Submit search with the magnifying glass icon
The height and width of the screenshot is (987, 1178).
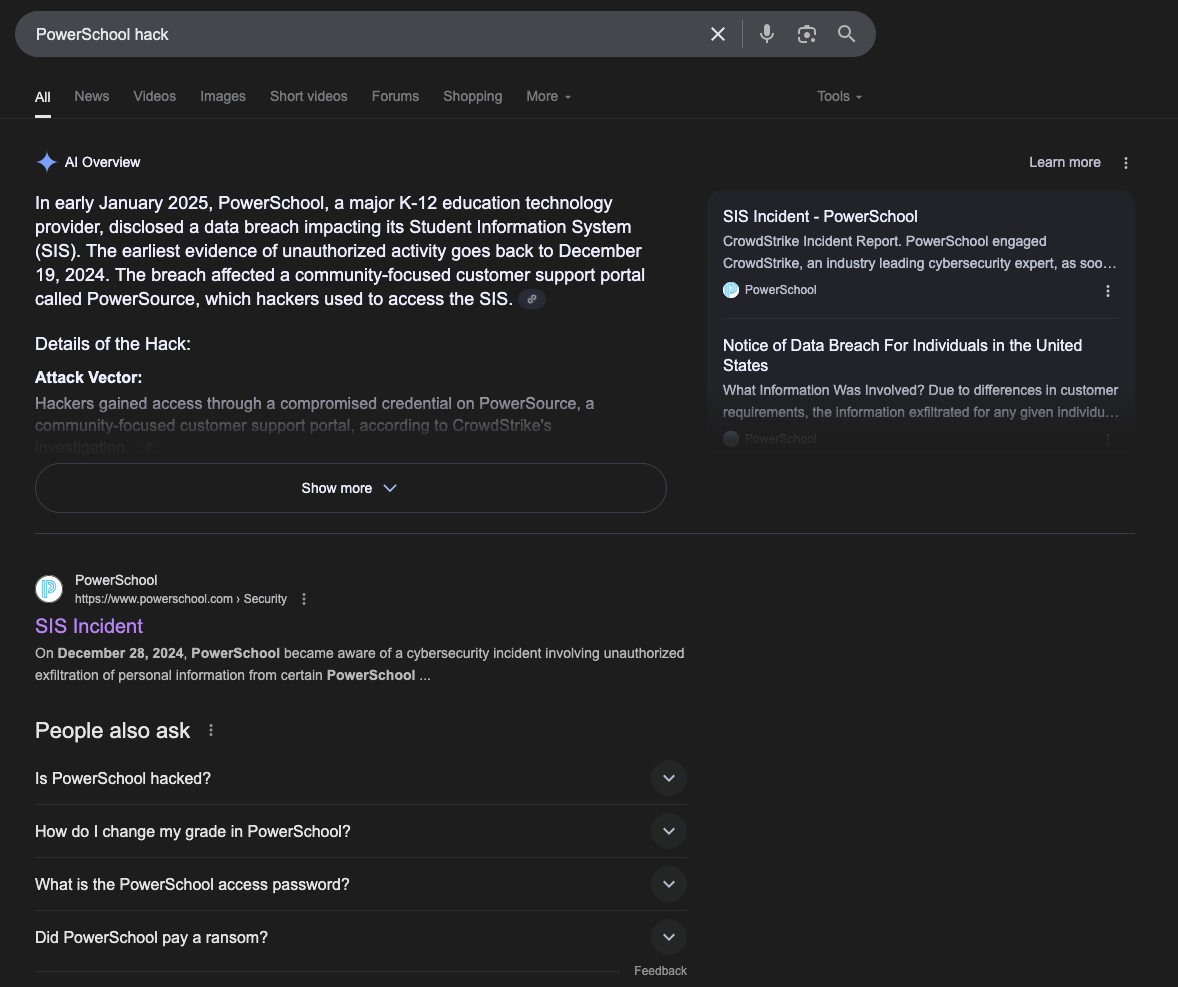(x=846, y=35)
